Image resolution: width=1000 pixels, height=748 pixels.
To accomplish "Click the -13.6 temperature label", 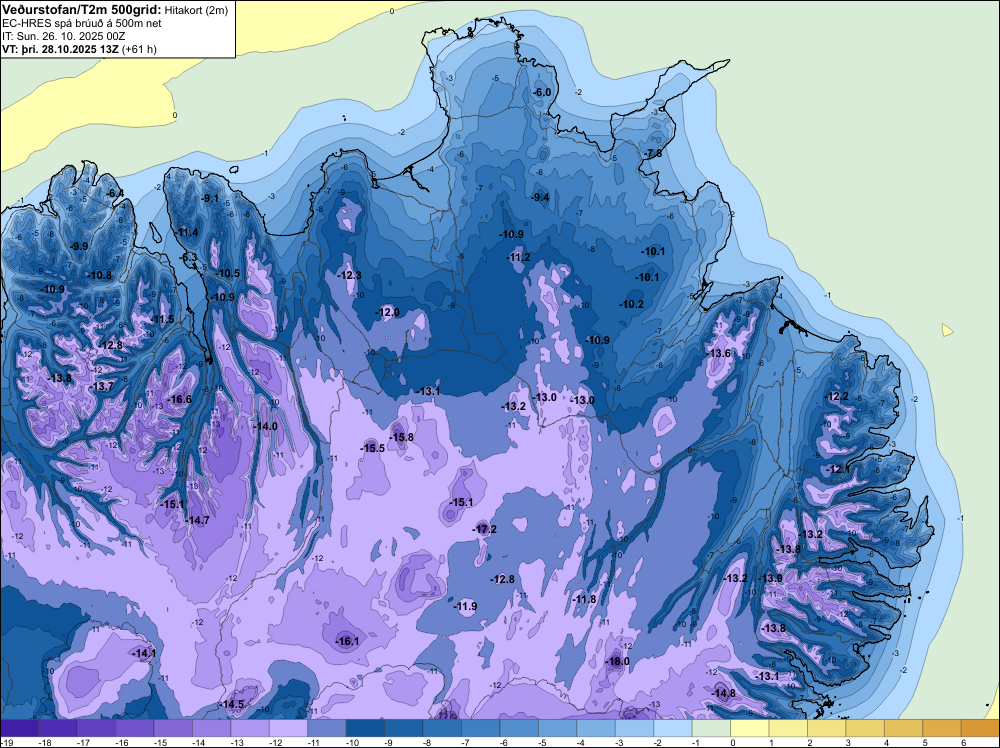I will coord(718,353).
